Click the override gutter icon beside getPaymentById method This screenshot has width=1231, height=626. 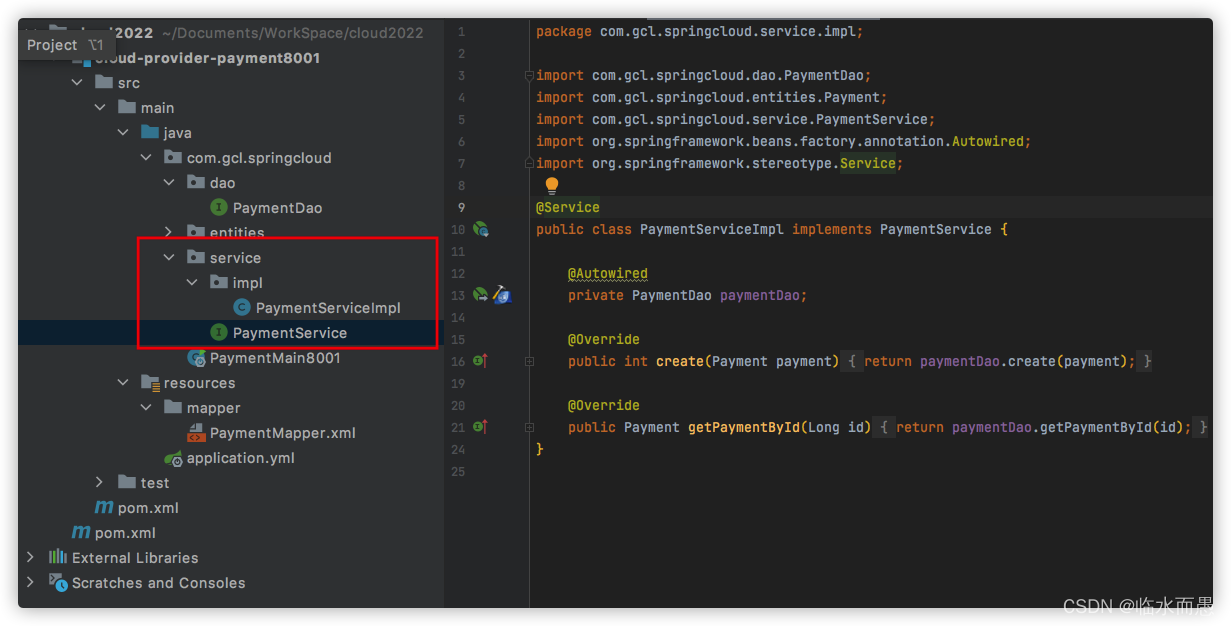(x=480, y=427)
